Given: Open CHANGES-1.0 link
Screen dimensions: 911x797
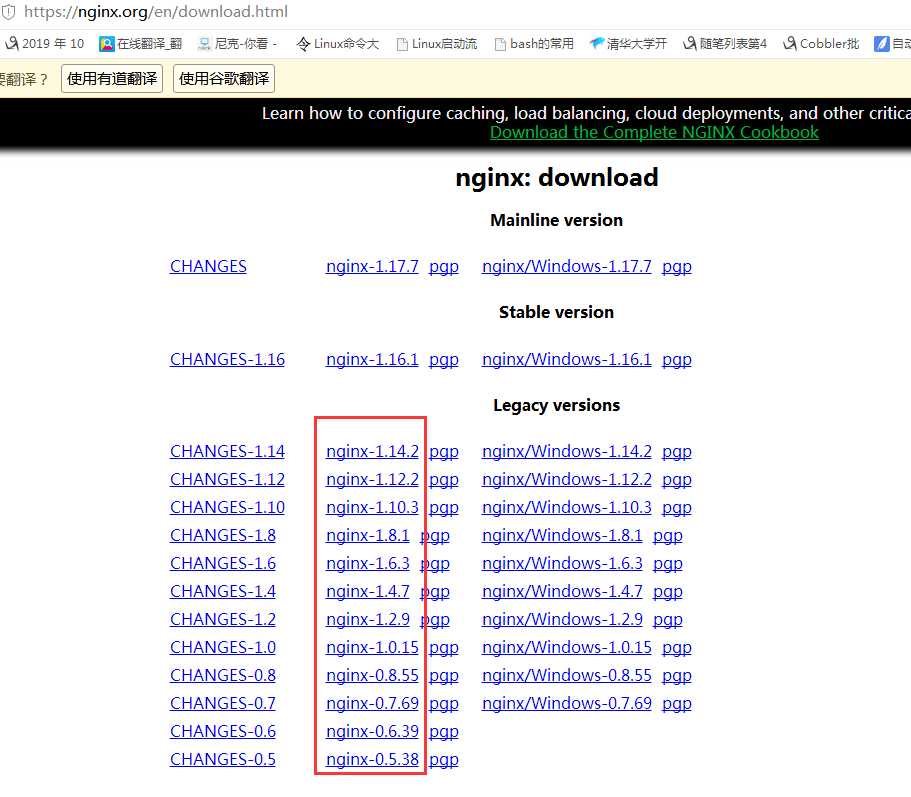Looking at the screenshot, I should click(x=223, y=647).
